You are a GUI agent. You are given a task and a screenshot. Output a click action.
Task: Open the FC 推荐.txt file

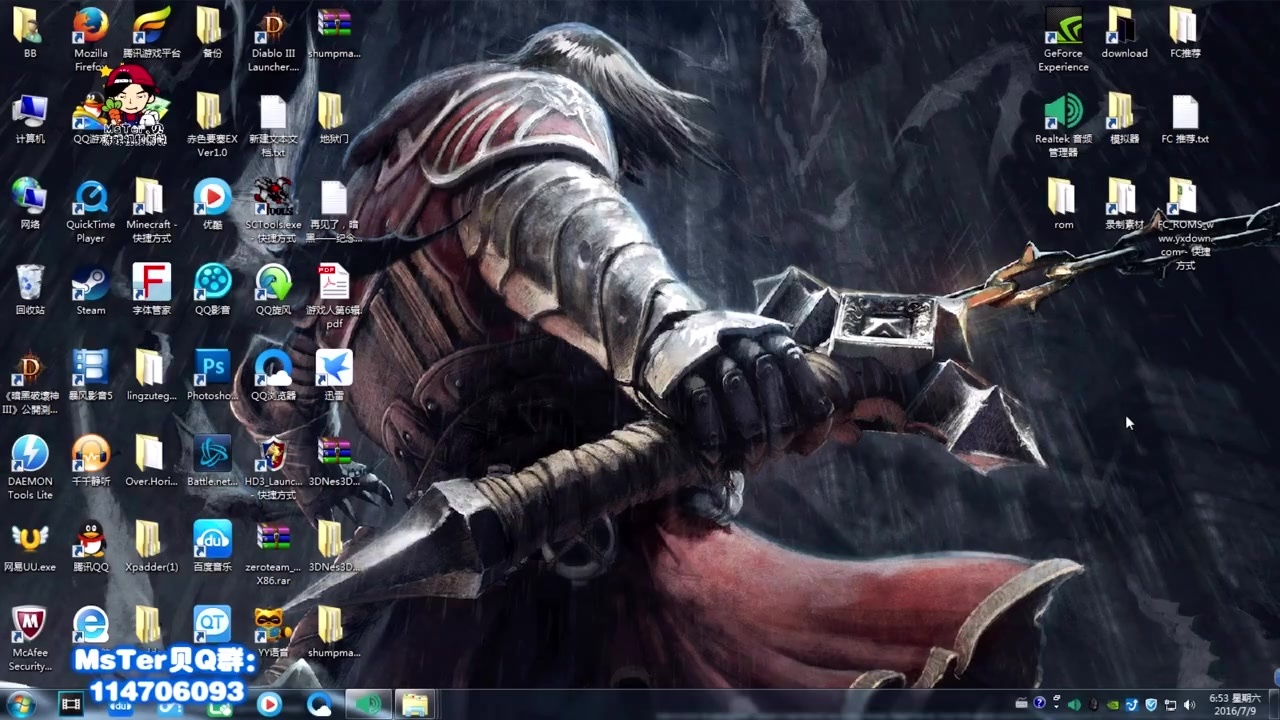tap(1185, 118)
